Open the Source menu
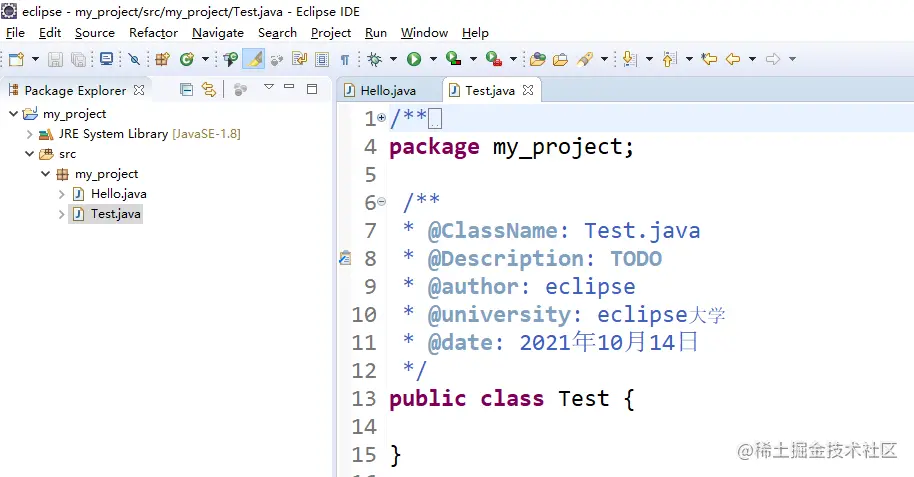The height and width of the screenshot is (477, 914). point(94,33)
